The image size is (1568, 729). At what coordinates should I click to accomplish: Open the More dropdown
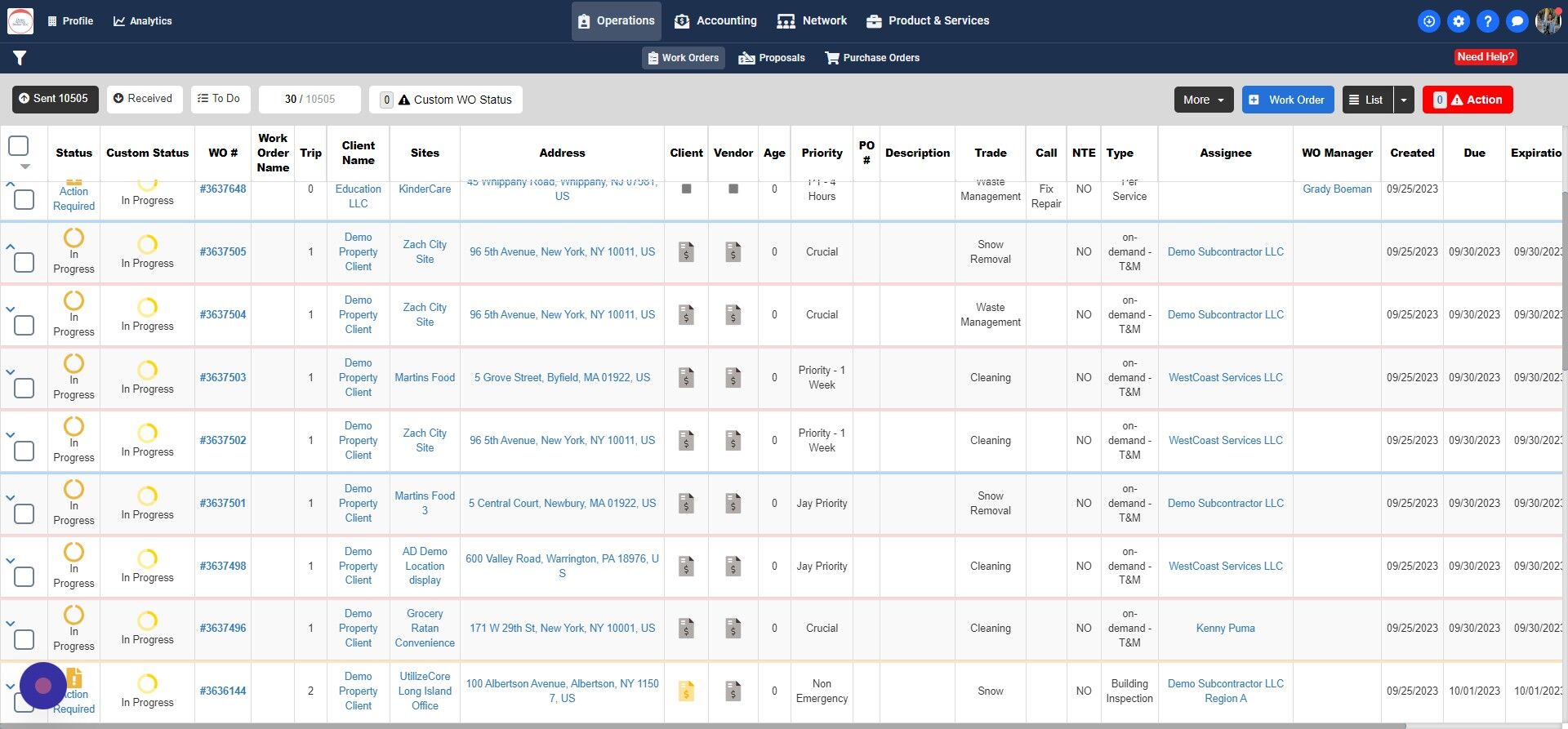(x=1203, y=100)
